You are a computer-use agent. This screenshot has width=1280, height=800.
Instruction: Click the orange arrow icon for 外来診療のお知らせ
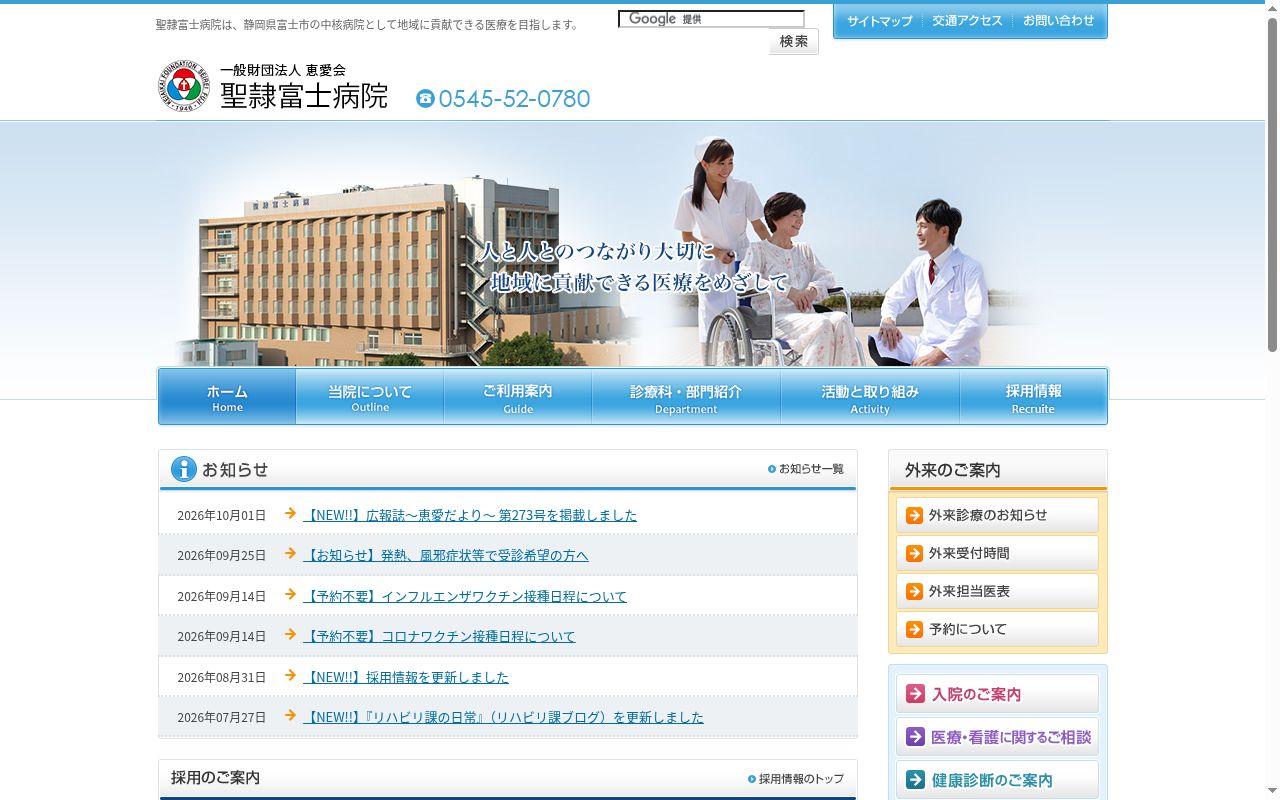click(x=914, y=515)
